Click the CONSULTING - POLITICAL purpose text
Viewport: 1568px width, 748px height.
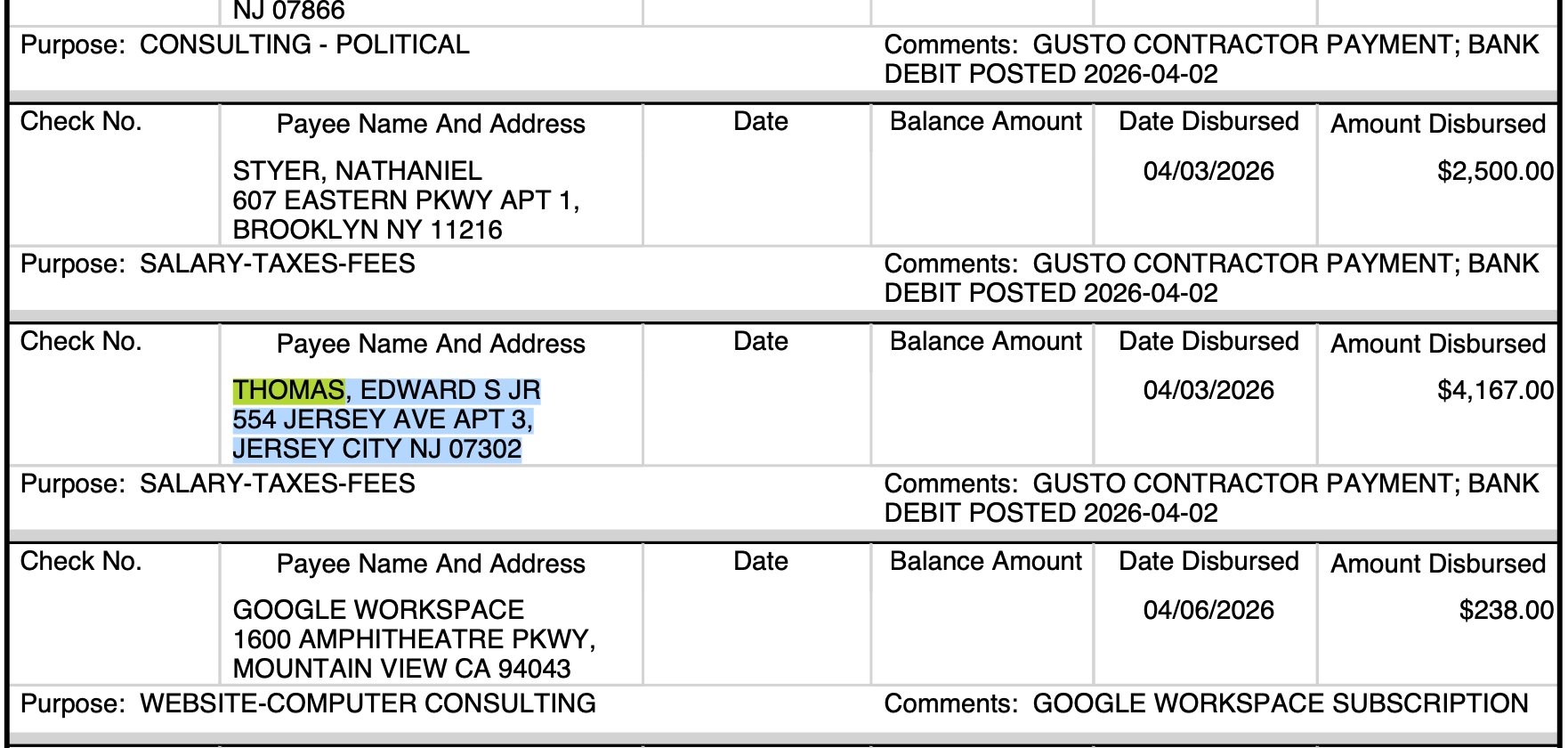pos(304,45)
